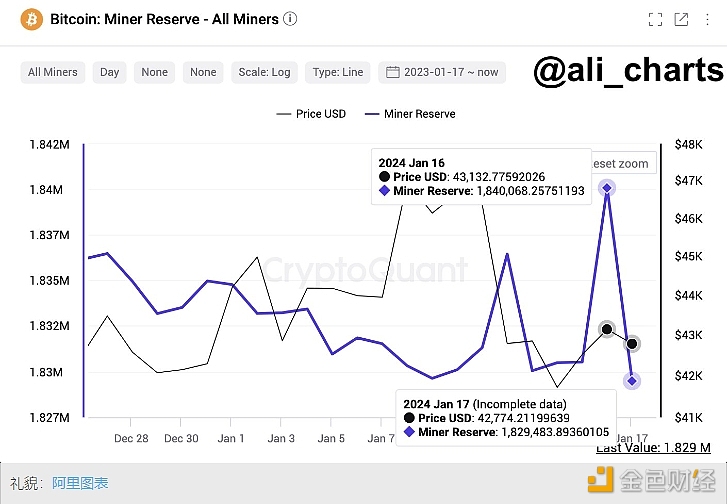
Task: Change the Type: Line setting
Action: 338,72
